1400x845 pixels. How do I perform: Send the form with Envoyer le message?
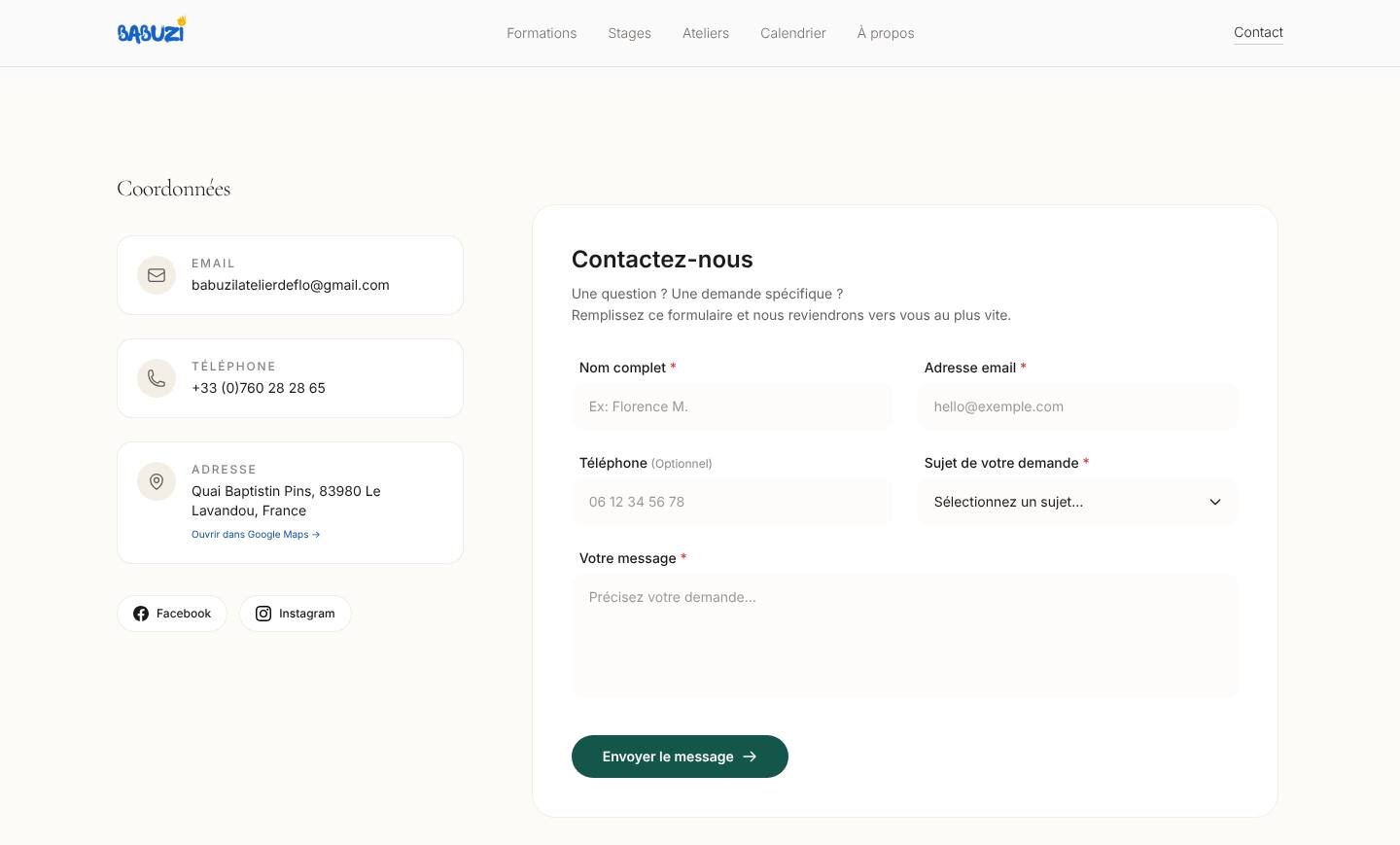(x=680, y=757)
